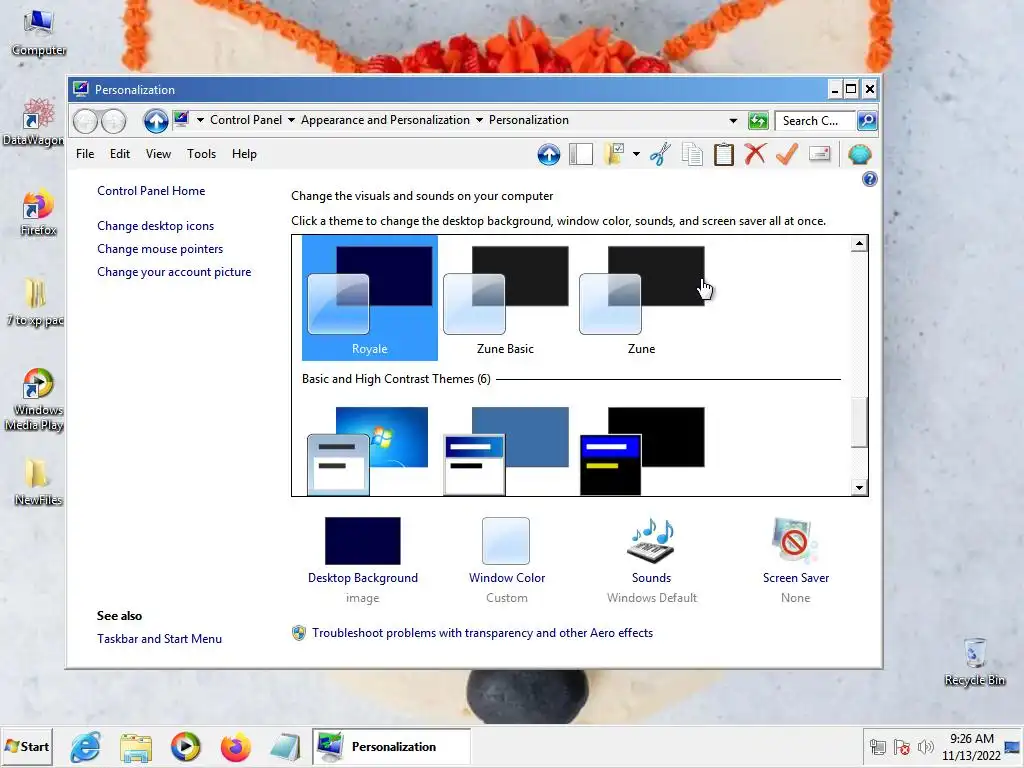Select the blue Windows Classic theme thumbnail

tap(505, 451)
